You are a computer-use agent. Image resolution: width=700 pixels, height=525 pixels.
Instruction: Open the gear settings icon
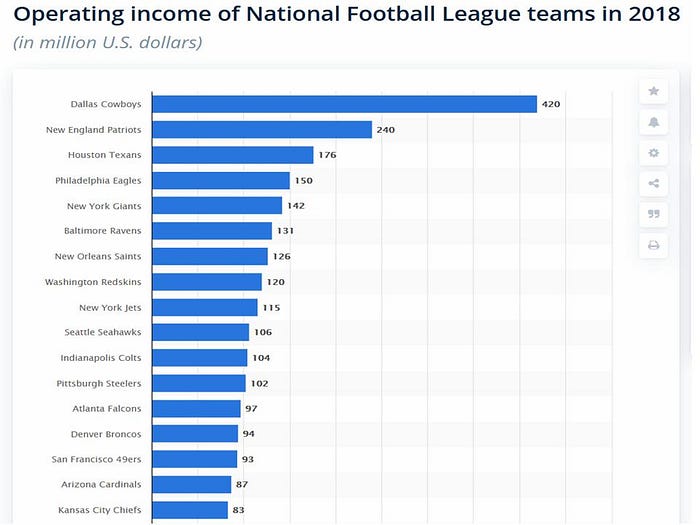654,153
